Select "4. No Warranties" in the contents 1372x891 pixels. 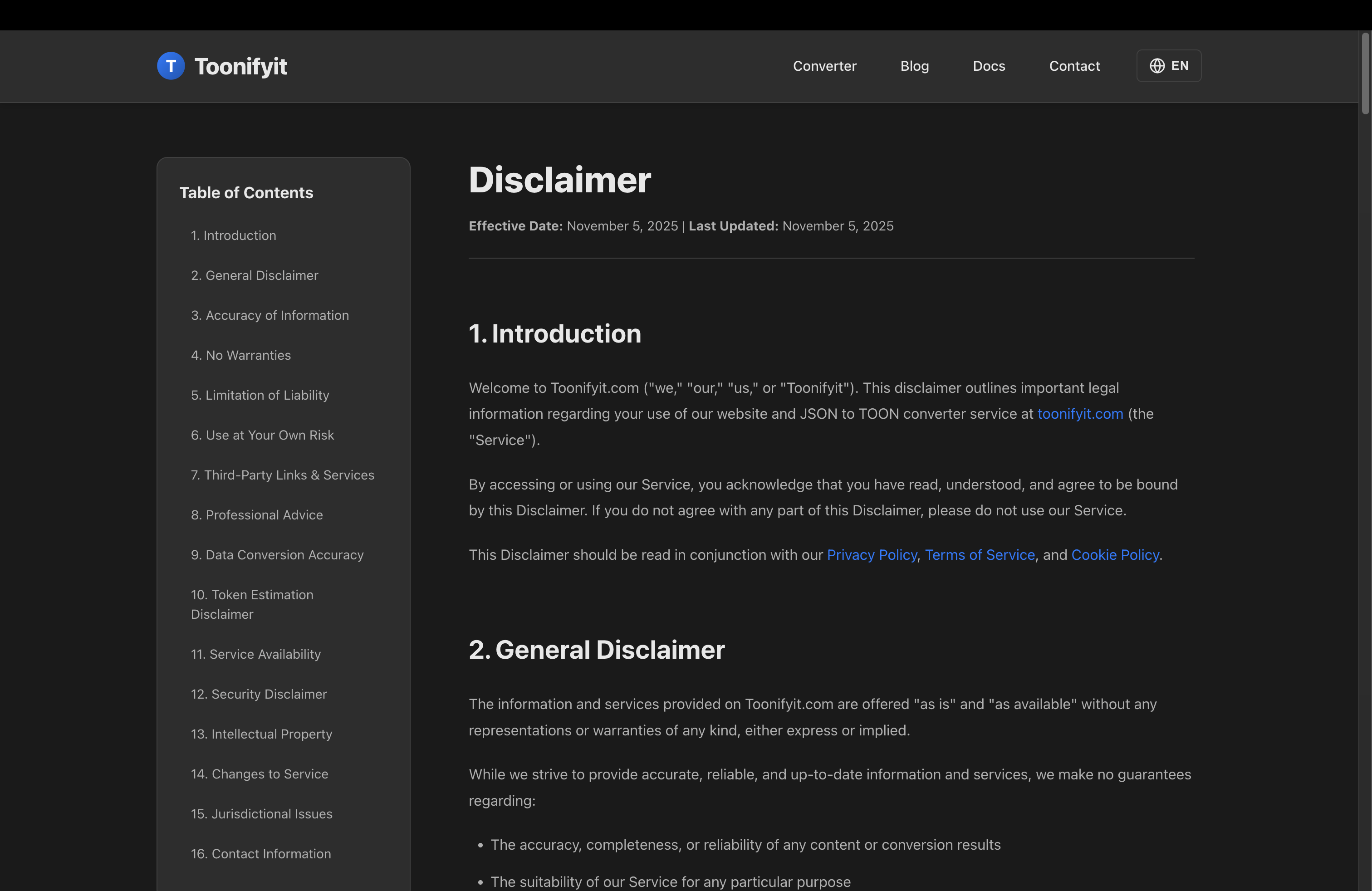[x=240, y=355]
